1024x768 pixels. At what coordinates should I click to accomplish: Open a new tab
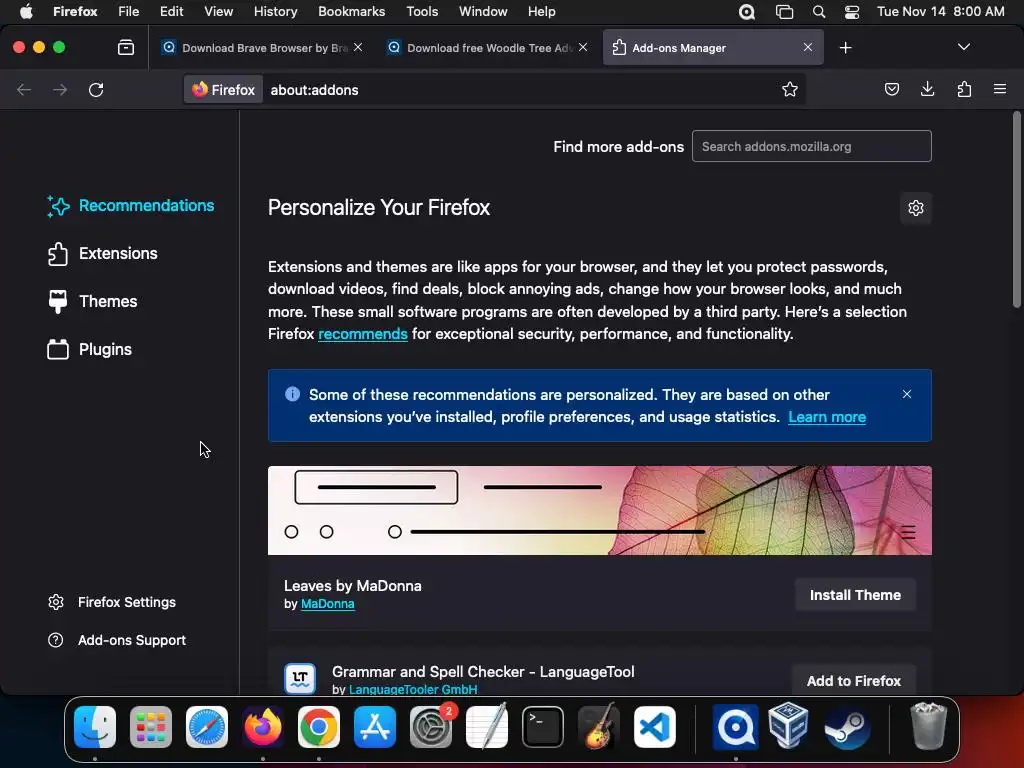pyautogui.click(x=845, y=48)
